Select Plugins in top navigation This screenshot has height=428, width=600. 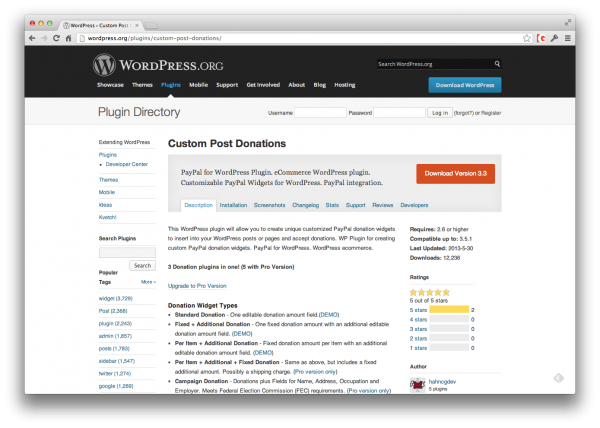171,85
